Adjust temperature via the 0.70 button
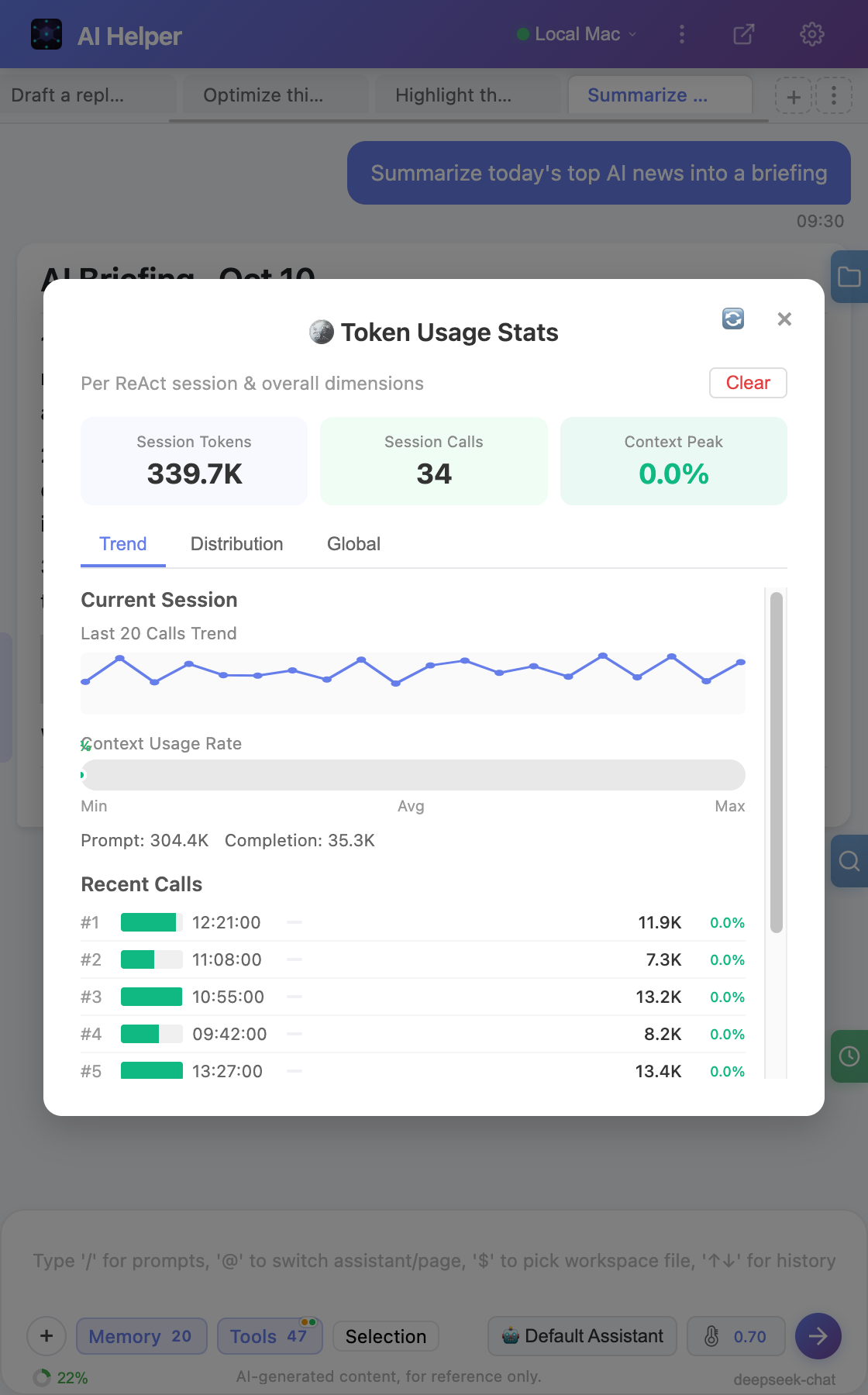 pos(736,1336)
